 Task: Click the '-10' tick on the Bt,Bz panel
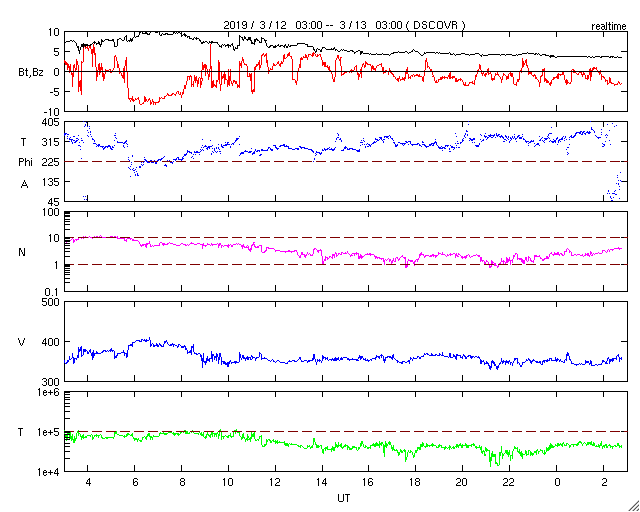52,112
